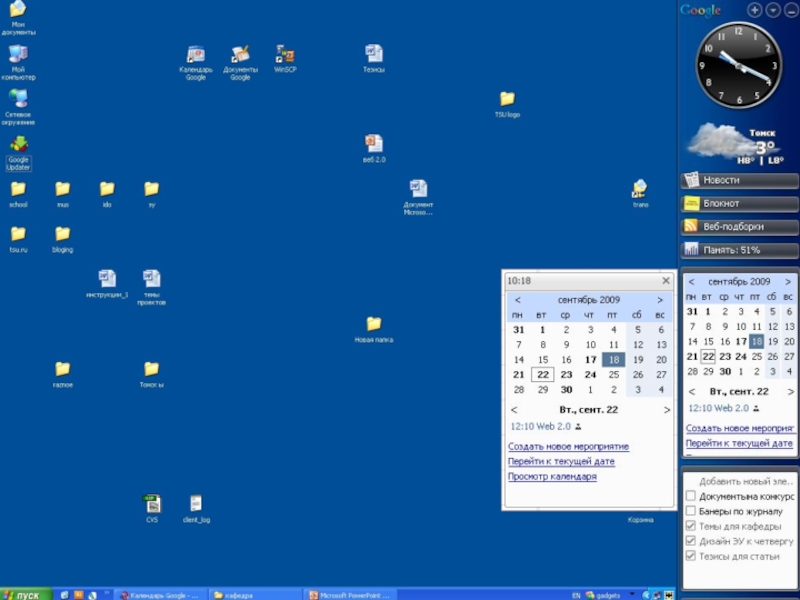Select date 24 in popup calendar
This screenshot has width=800, height=600.
(590, 374)
